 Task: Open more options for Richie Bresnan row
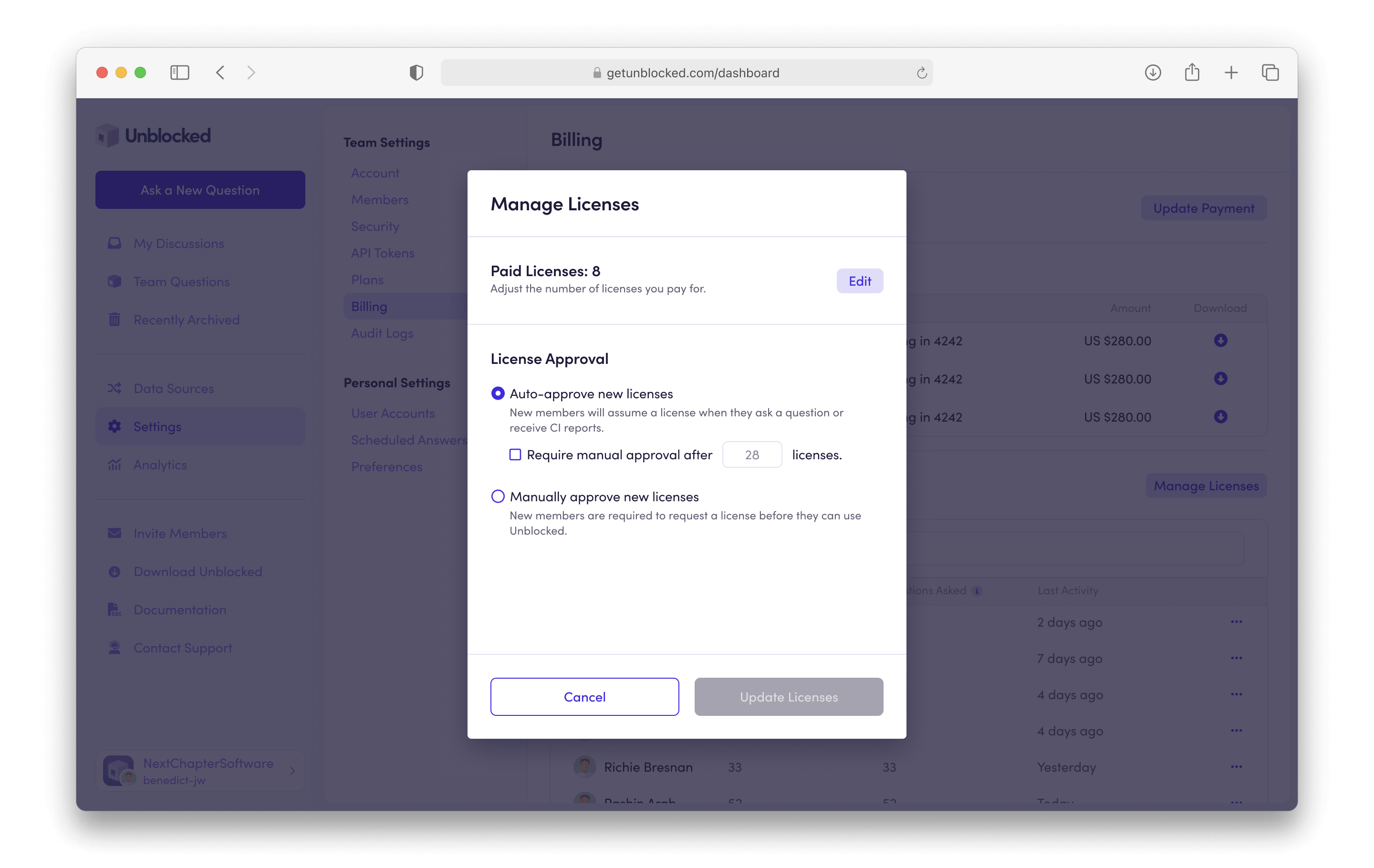click(x=1236, y=767)
